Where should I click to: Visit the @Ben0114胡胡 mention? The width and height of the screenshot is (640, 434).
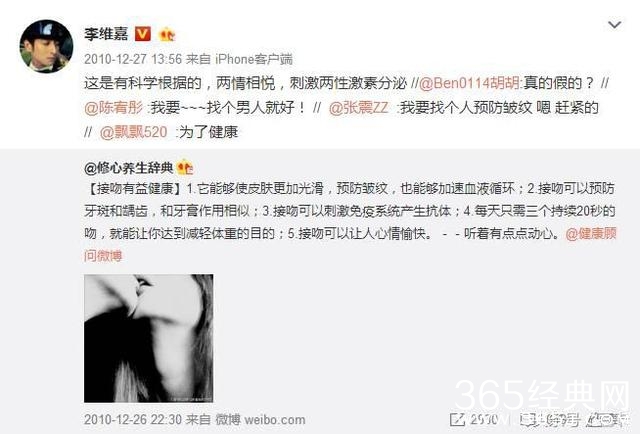tap(469, 83)
